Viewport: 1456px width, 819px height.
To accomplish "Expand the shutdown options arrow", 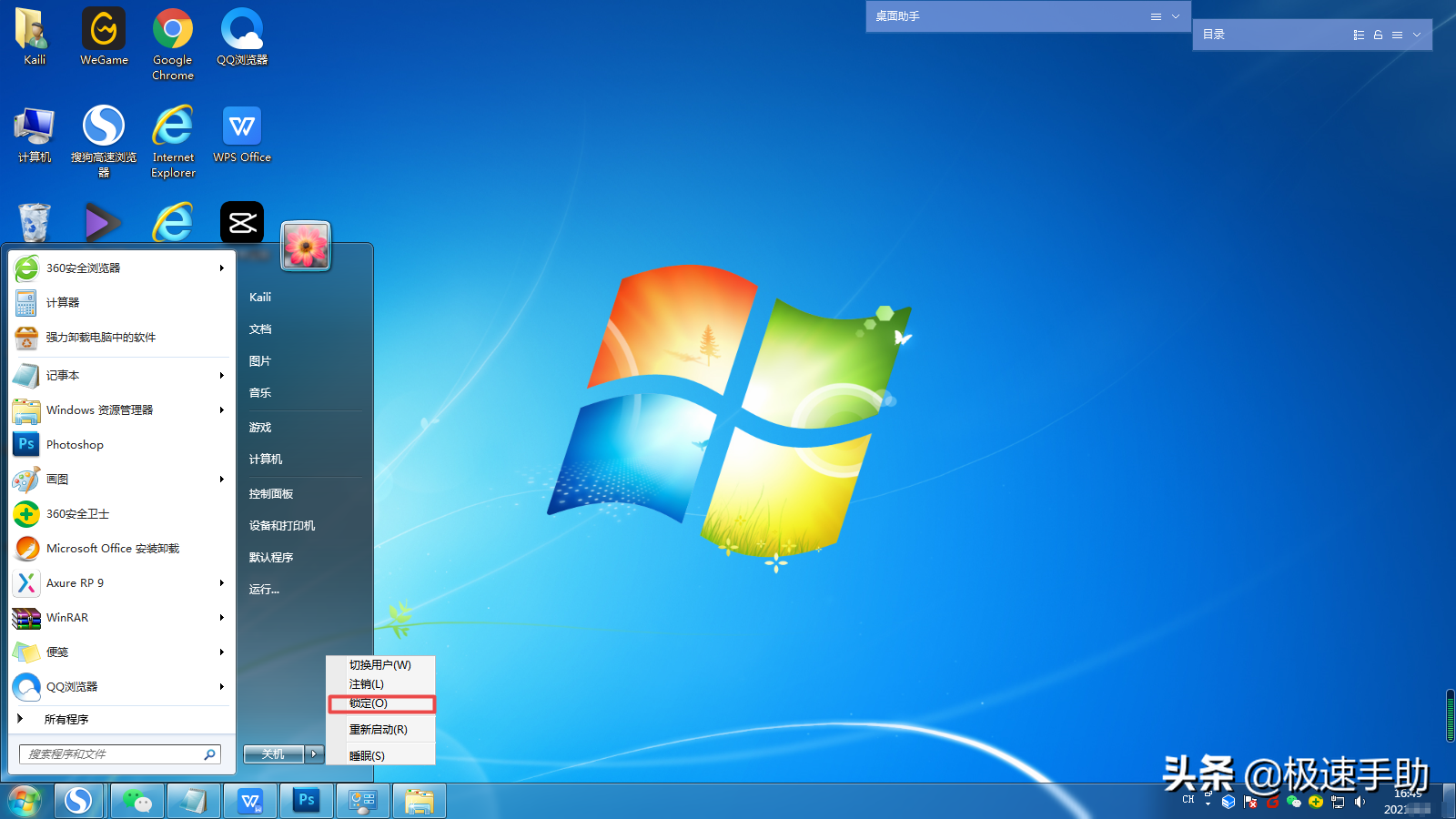I will 314,753.
